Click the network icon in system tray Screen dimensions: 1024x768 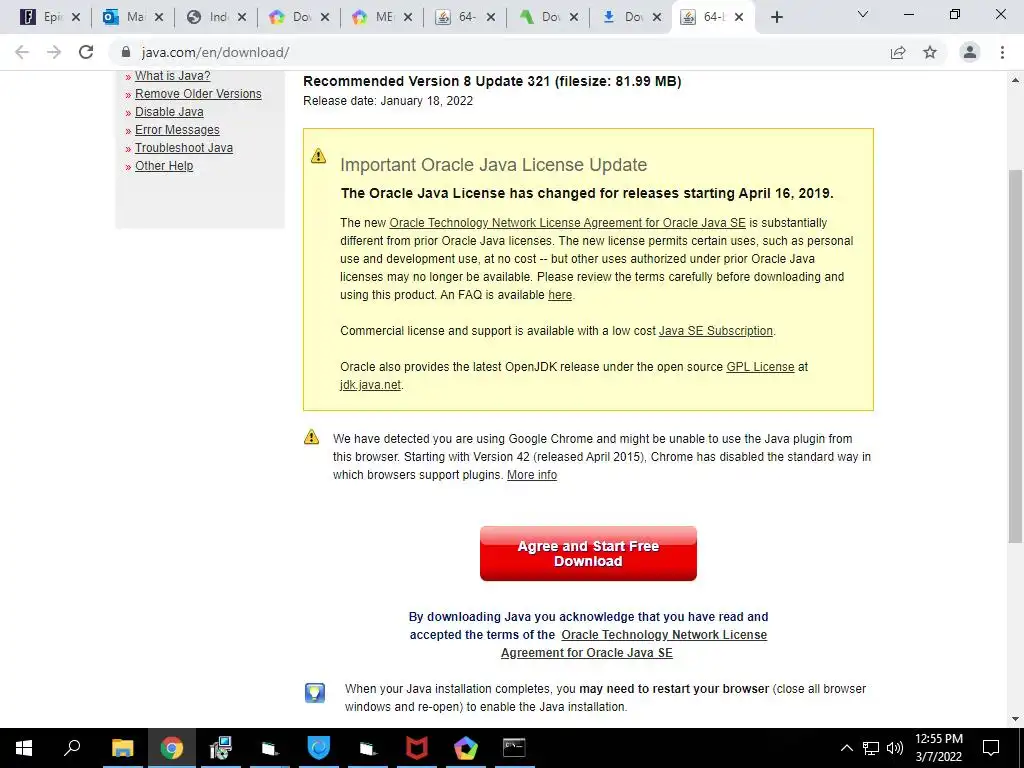tap(871, 748)
